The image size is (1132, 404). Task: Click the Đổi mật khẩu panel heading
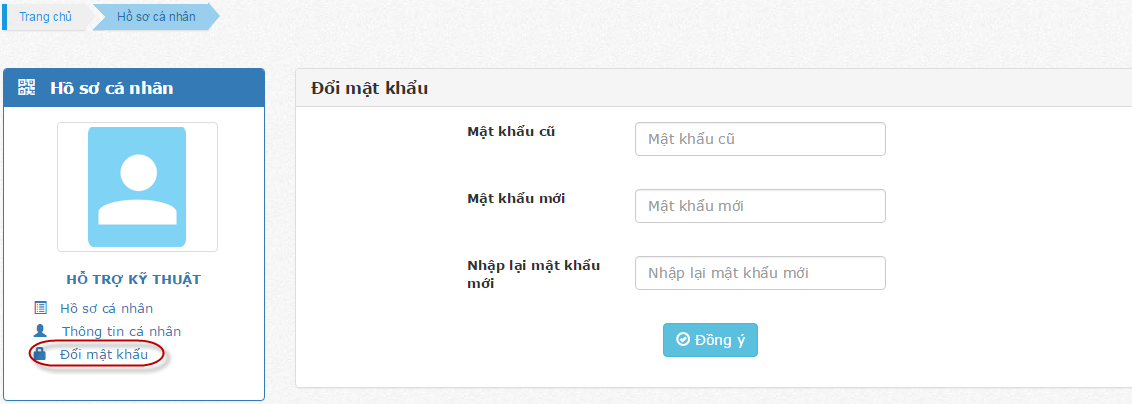click(370, 89)
